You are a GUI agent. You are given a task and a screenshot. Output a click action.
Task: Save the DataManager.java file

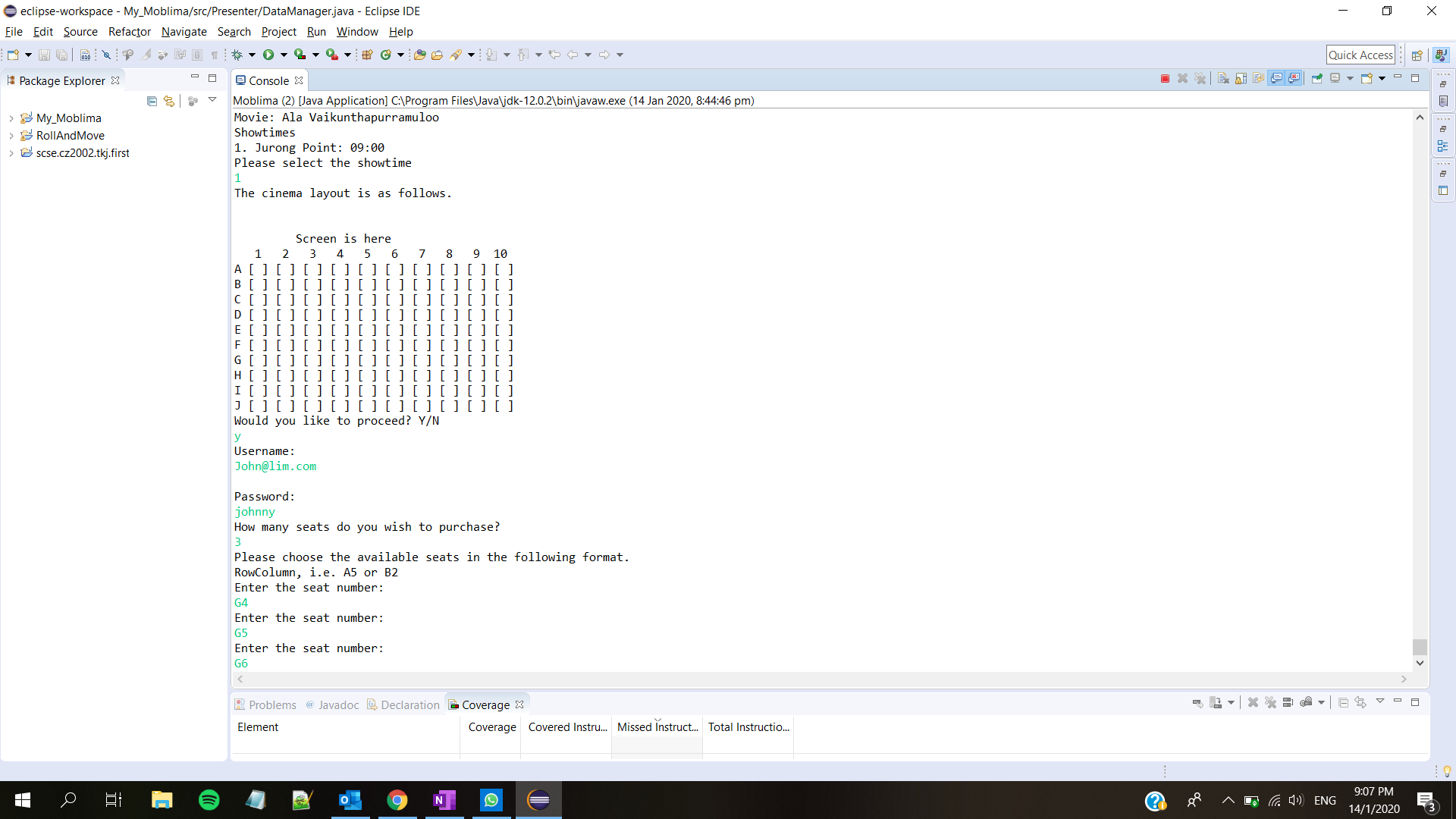(x=44, y=55)
